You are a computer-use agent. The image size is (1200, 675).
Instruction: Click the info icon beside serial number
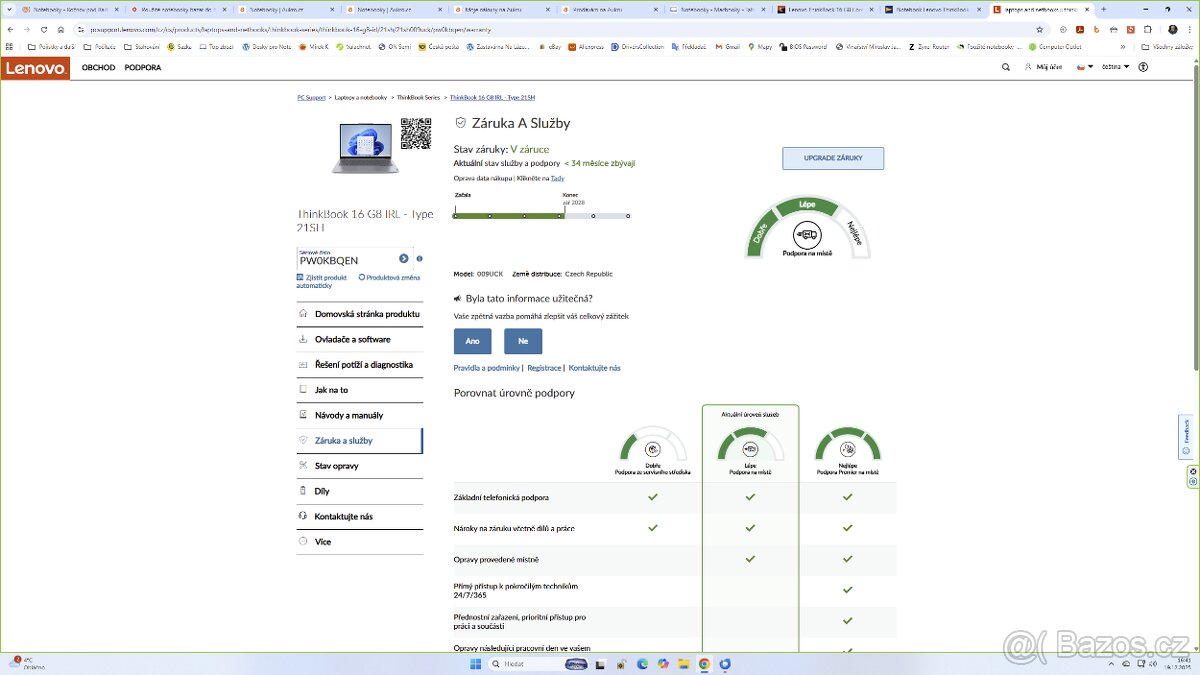click(419, 259)
